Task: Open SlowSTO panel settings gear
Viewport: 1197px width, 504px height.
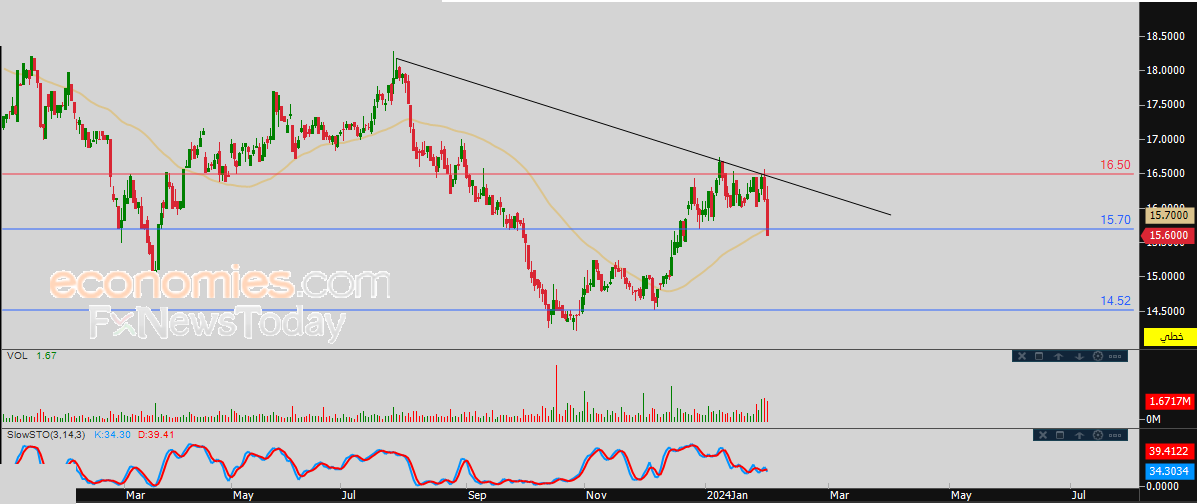Action: tap(1098, 435)
